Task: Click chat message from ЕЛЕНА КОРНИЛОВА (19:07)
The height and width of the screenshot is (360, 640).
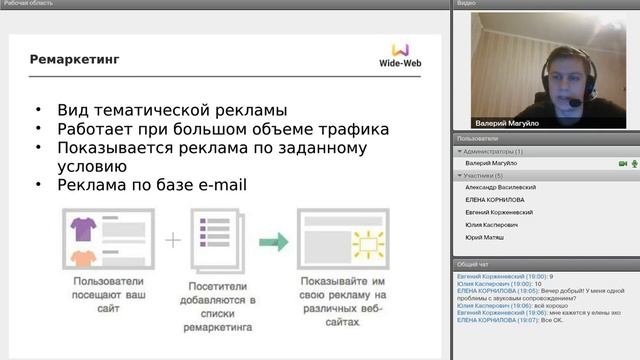Action: pyautogui.click(x=510, y=320)
